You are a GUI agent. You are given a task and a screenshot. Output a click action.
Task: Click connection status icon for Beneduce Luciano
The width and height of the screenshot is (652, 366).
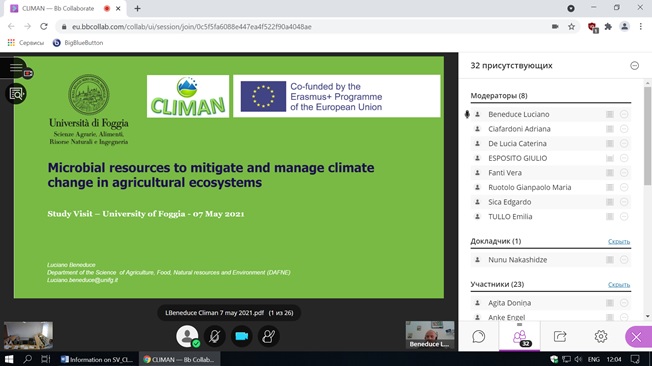[x=610, y=114]
